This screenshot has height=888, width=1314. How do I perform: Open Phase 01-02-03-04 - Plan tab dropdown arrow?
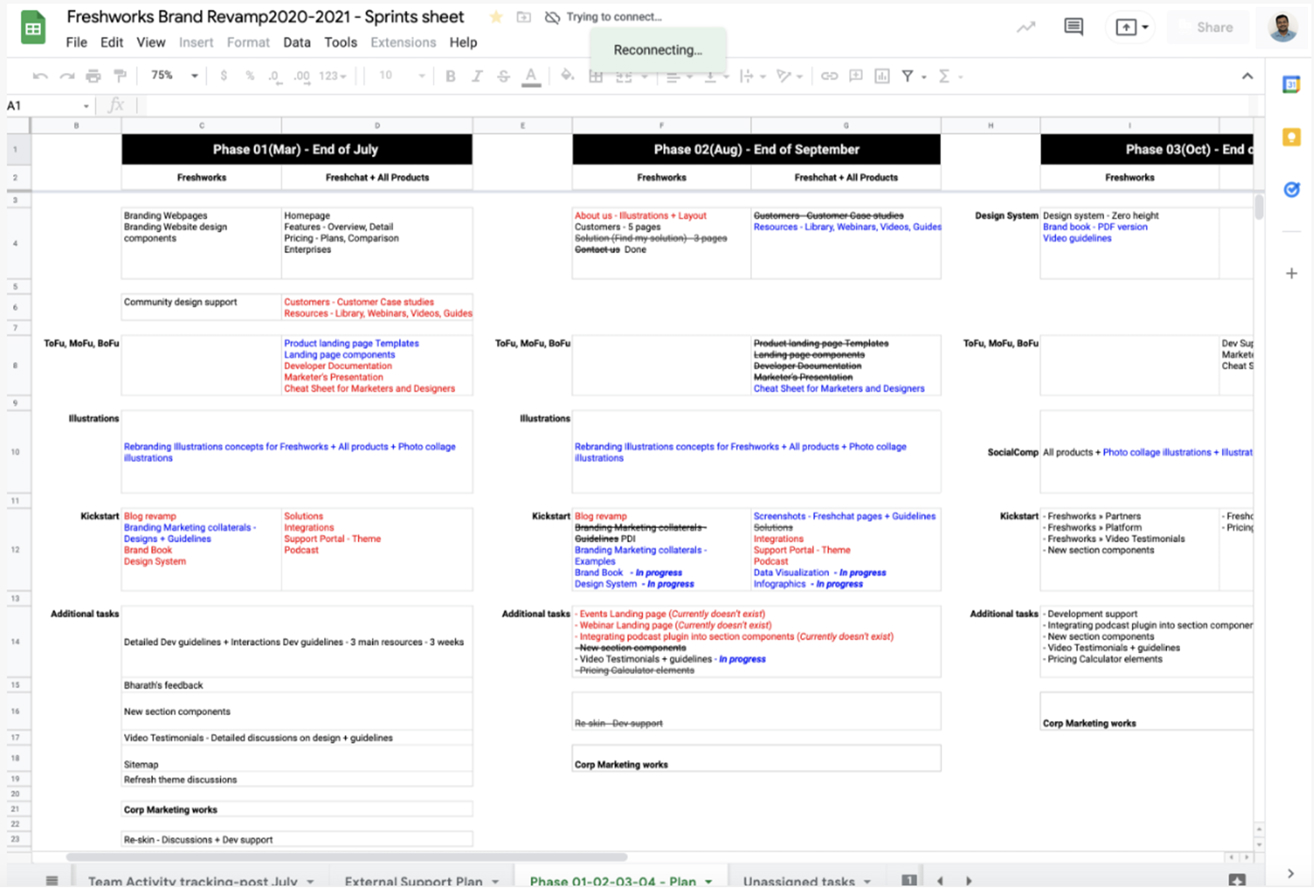tap(709, 881)
